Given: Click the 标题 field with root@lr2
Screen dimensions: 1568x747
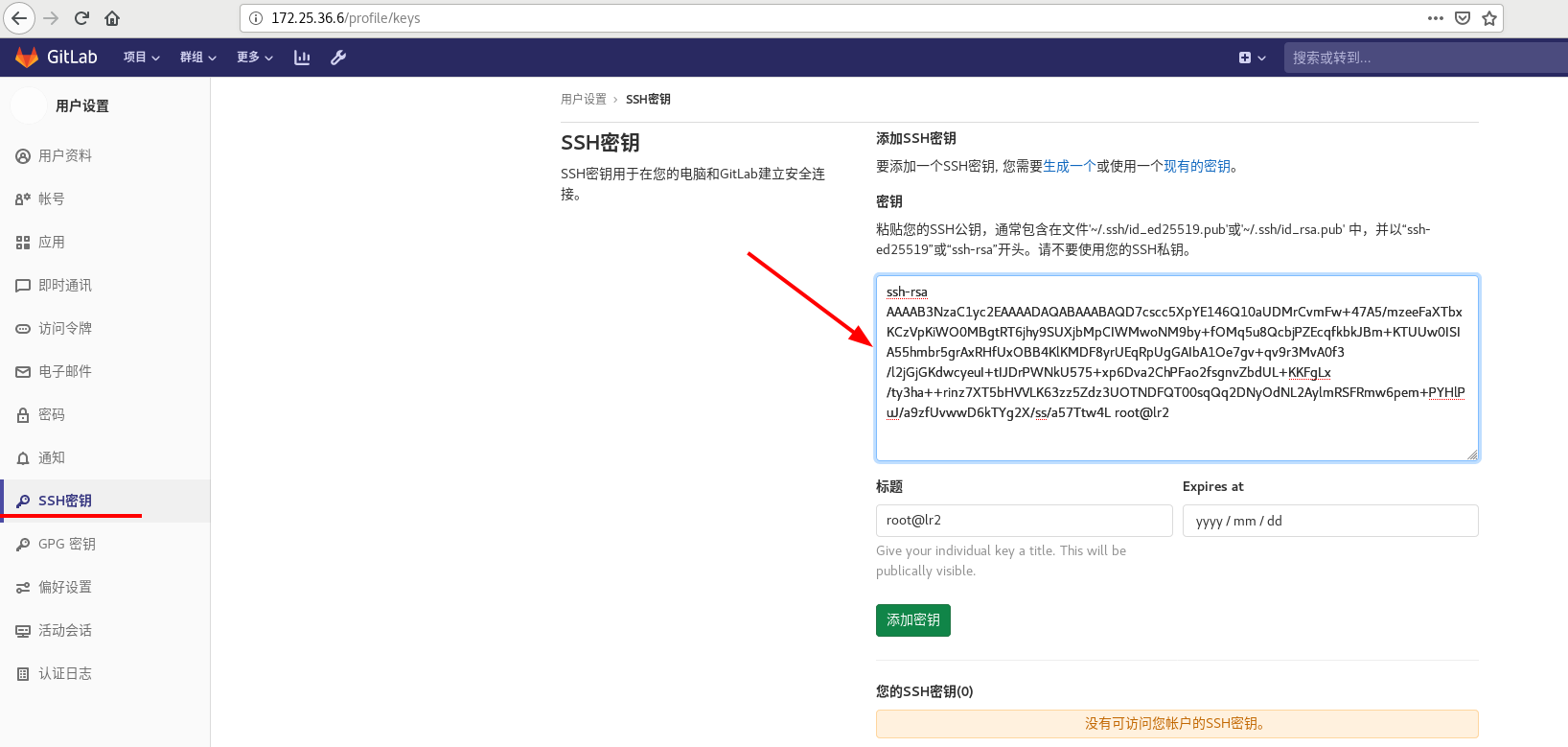Looking at the screenshot, I should [x=1024, y=520].
